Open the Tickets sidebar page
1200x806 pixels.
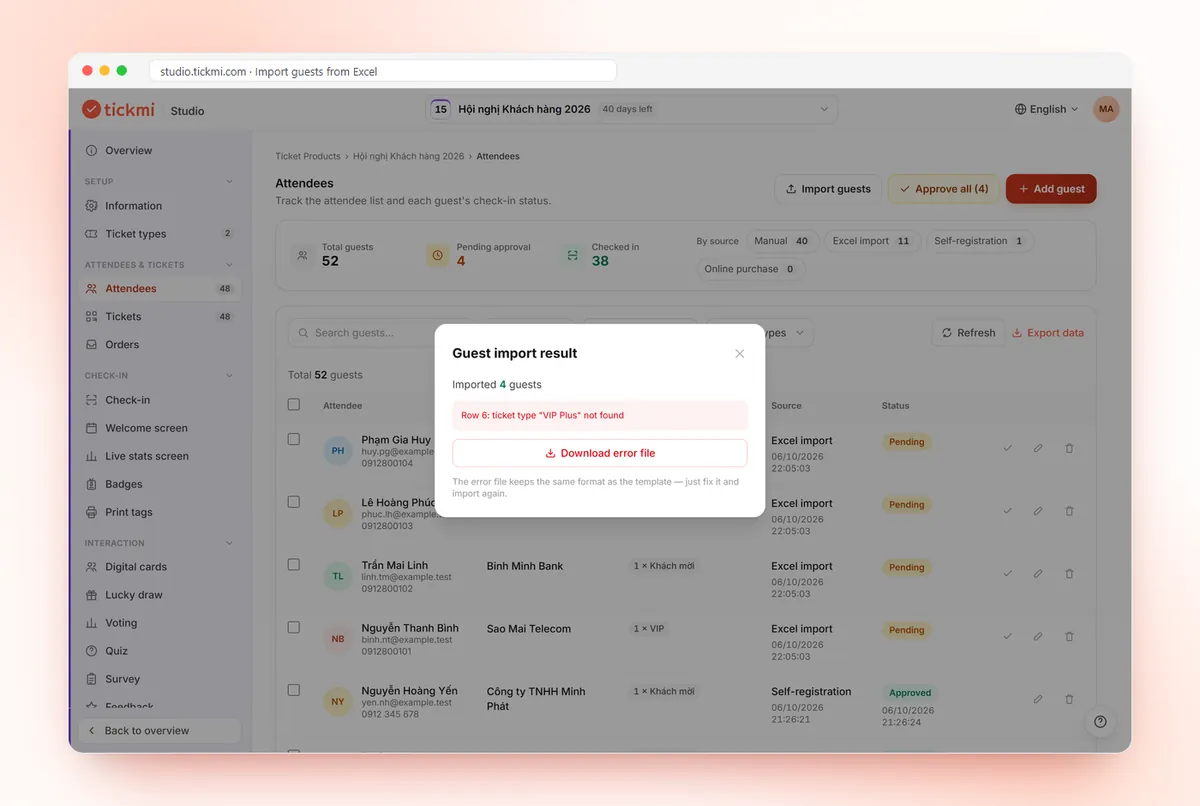click(160, 316)
